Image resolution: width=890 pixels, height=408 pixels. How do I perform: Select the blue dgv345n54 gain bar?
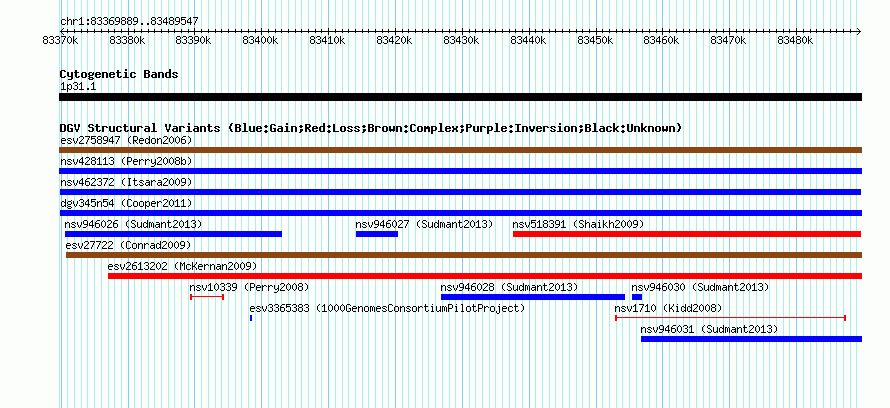[460, 213]
